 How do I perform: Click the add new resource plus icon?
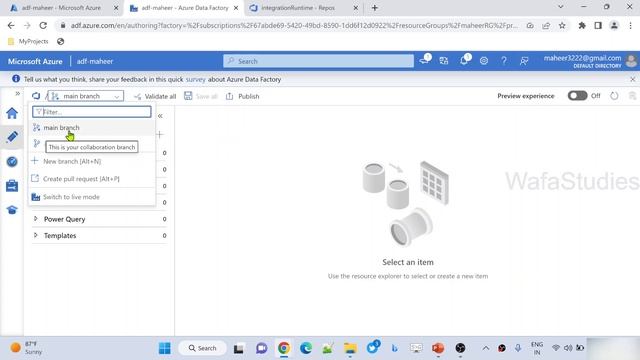coord(160,134)
